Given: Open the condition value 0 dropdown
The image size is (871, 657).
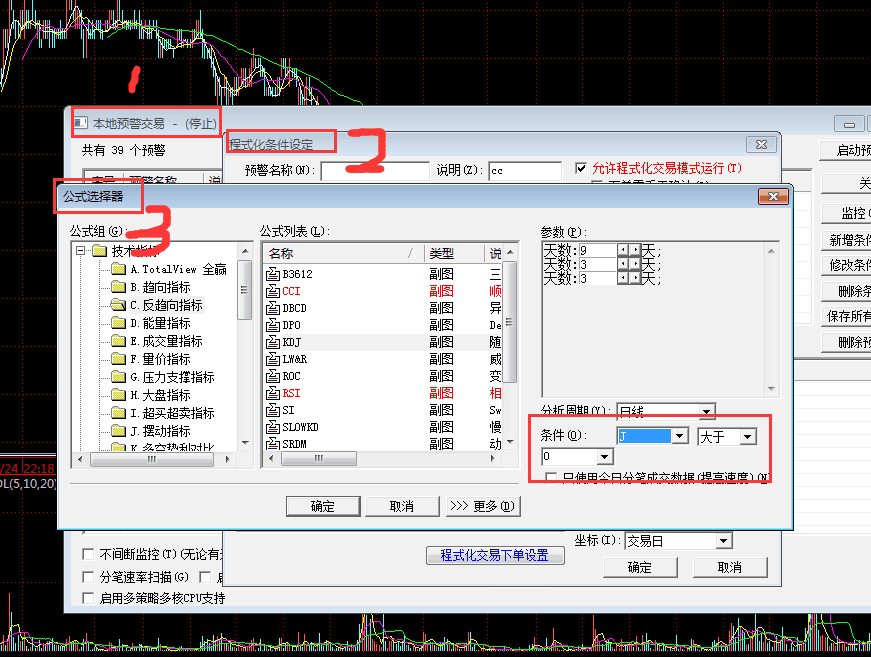Looking at the screenshot, I should tap(604, 457).
